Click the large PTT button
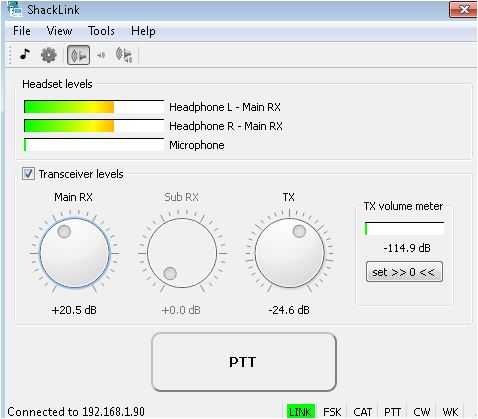The image size is (478, 419). coord(244,362)
